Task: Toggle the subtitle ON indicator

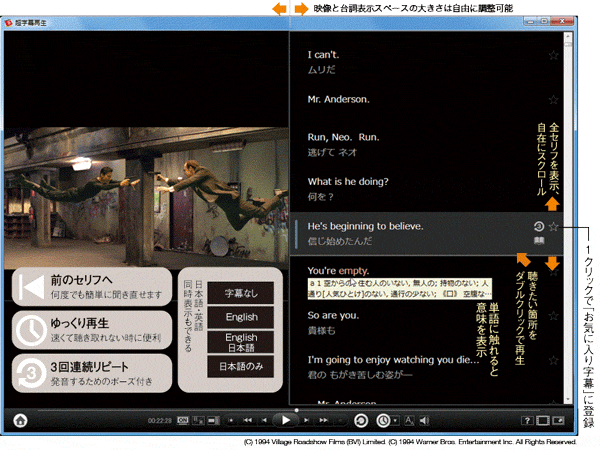Action: pos(183,421)
